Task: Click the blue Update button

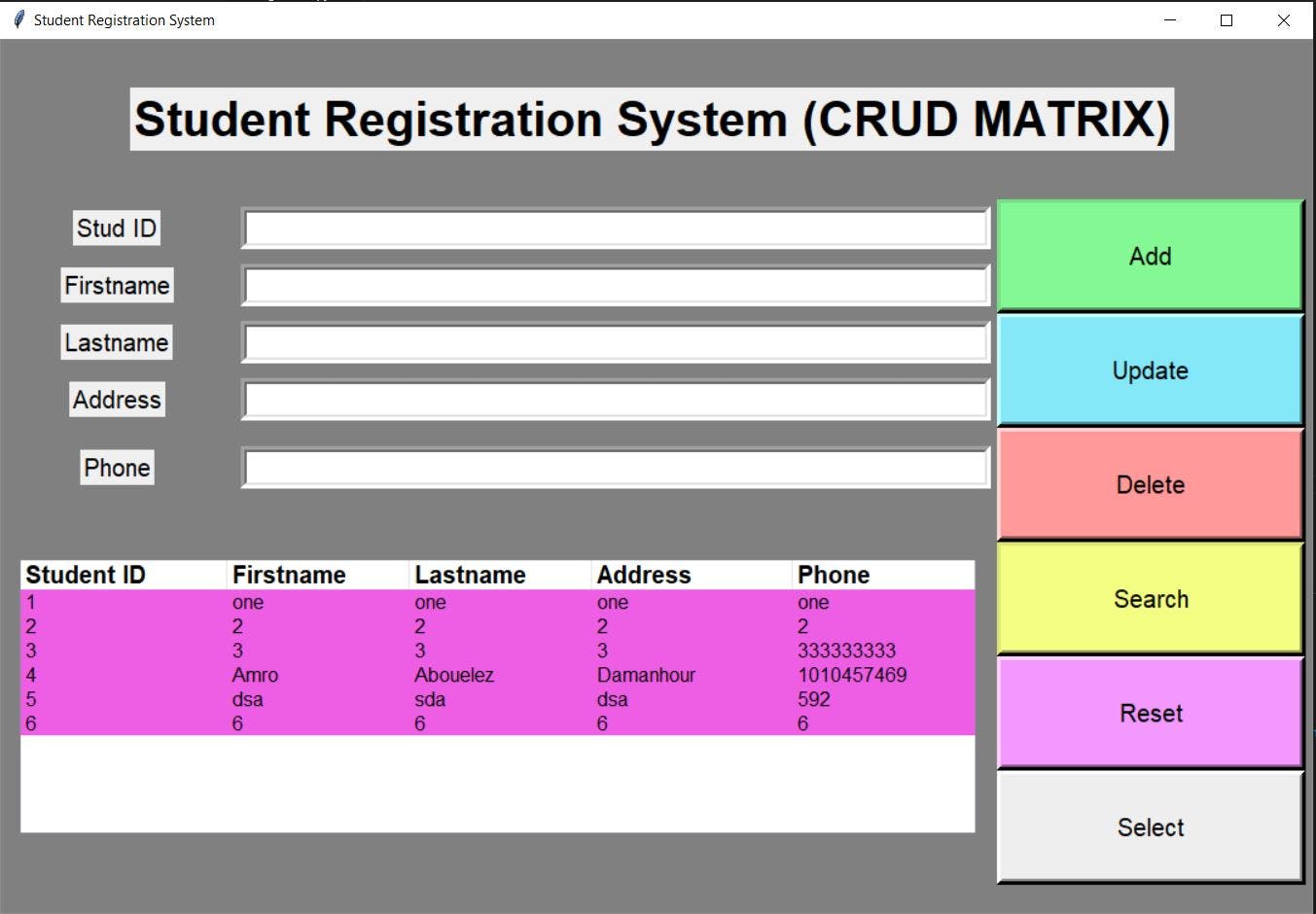Action: 1151,370
